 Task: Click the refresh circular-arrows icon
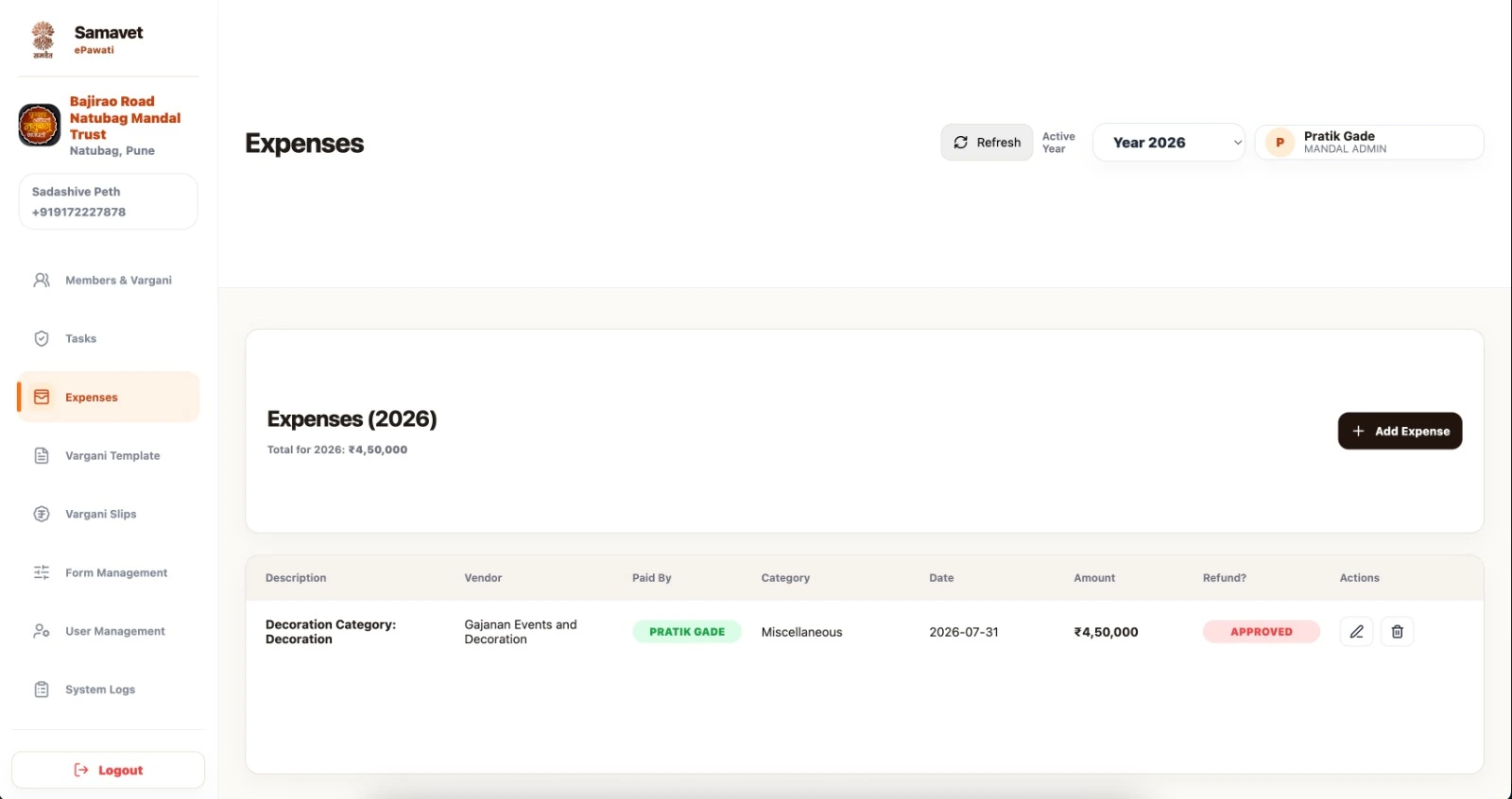[x=961, y=143]
